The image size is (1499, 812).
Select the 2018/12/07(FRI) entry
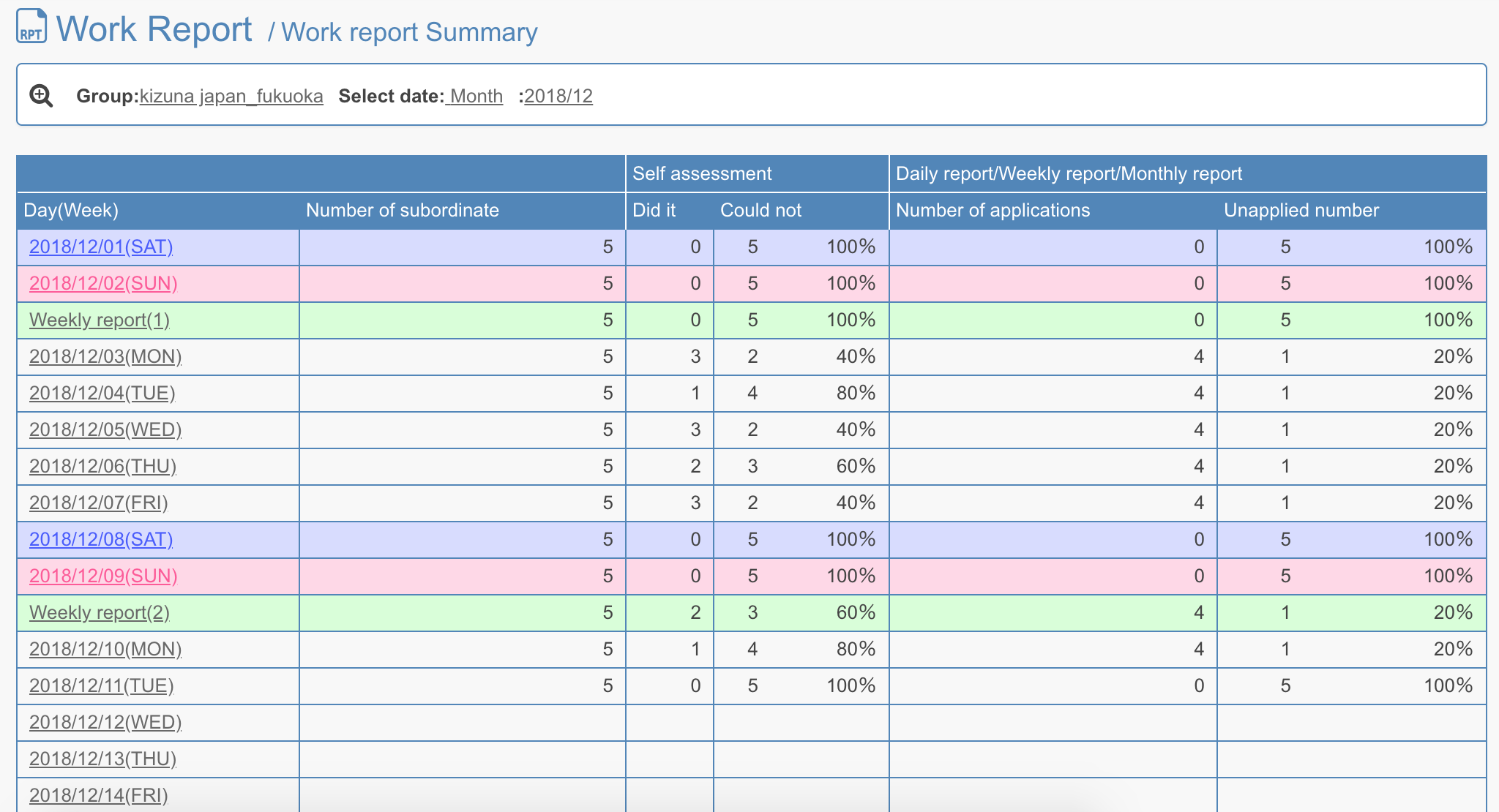pos(100,503)
